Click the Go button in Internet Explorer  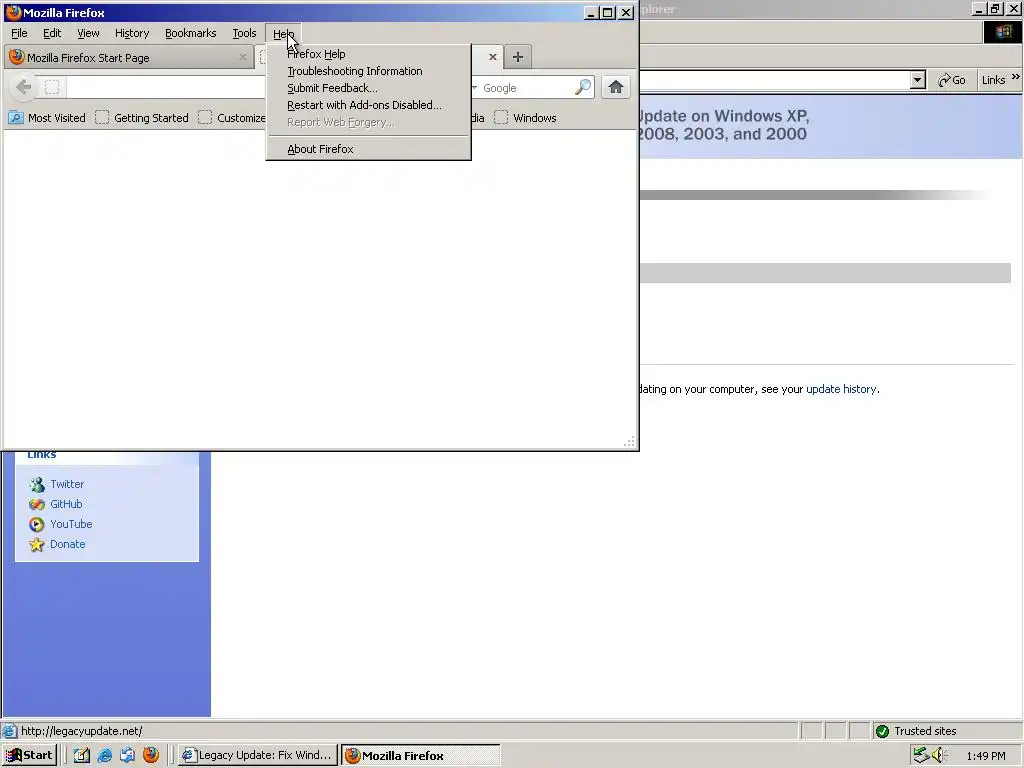[952, 80]
